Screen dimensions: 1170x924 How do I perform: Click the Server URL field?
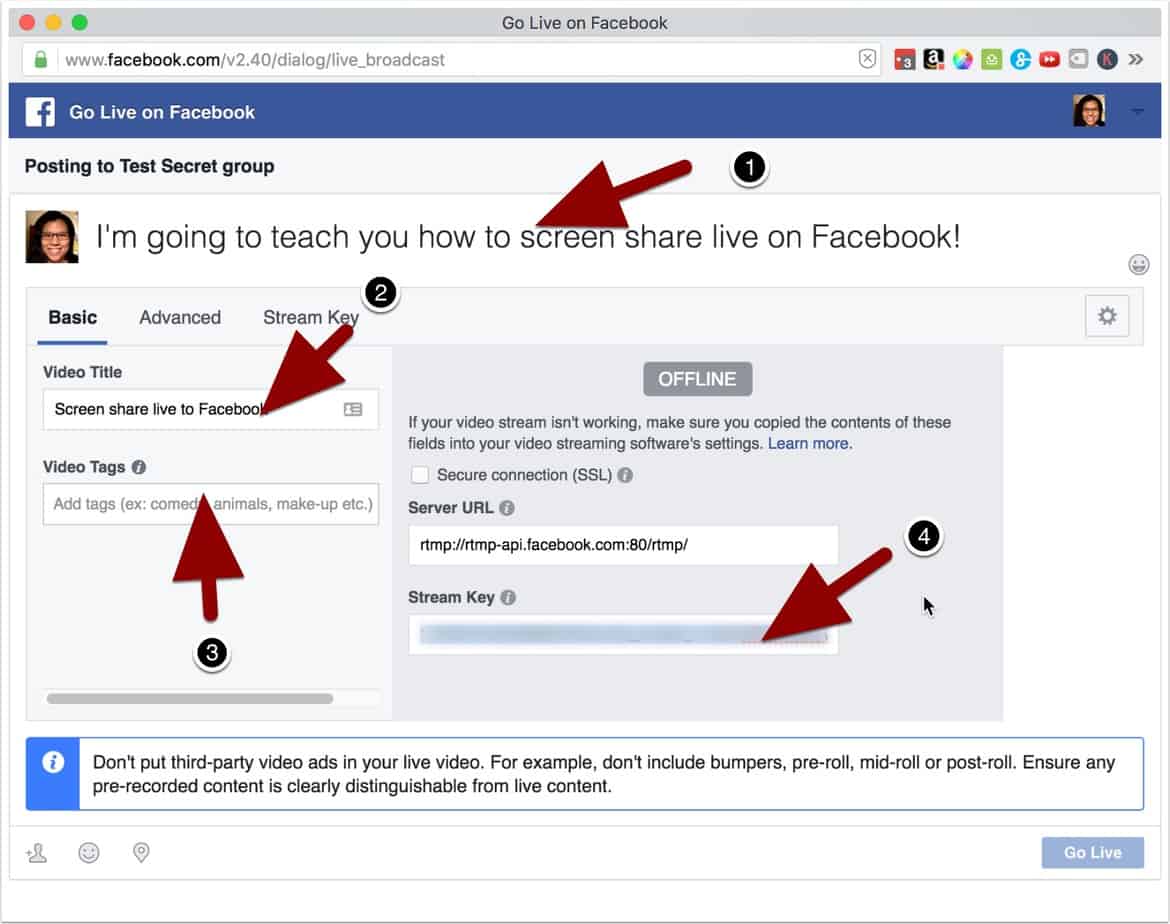pyautogui.click(x=623, y=545)
